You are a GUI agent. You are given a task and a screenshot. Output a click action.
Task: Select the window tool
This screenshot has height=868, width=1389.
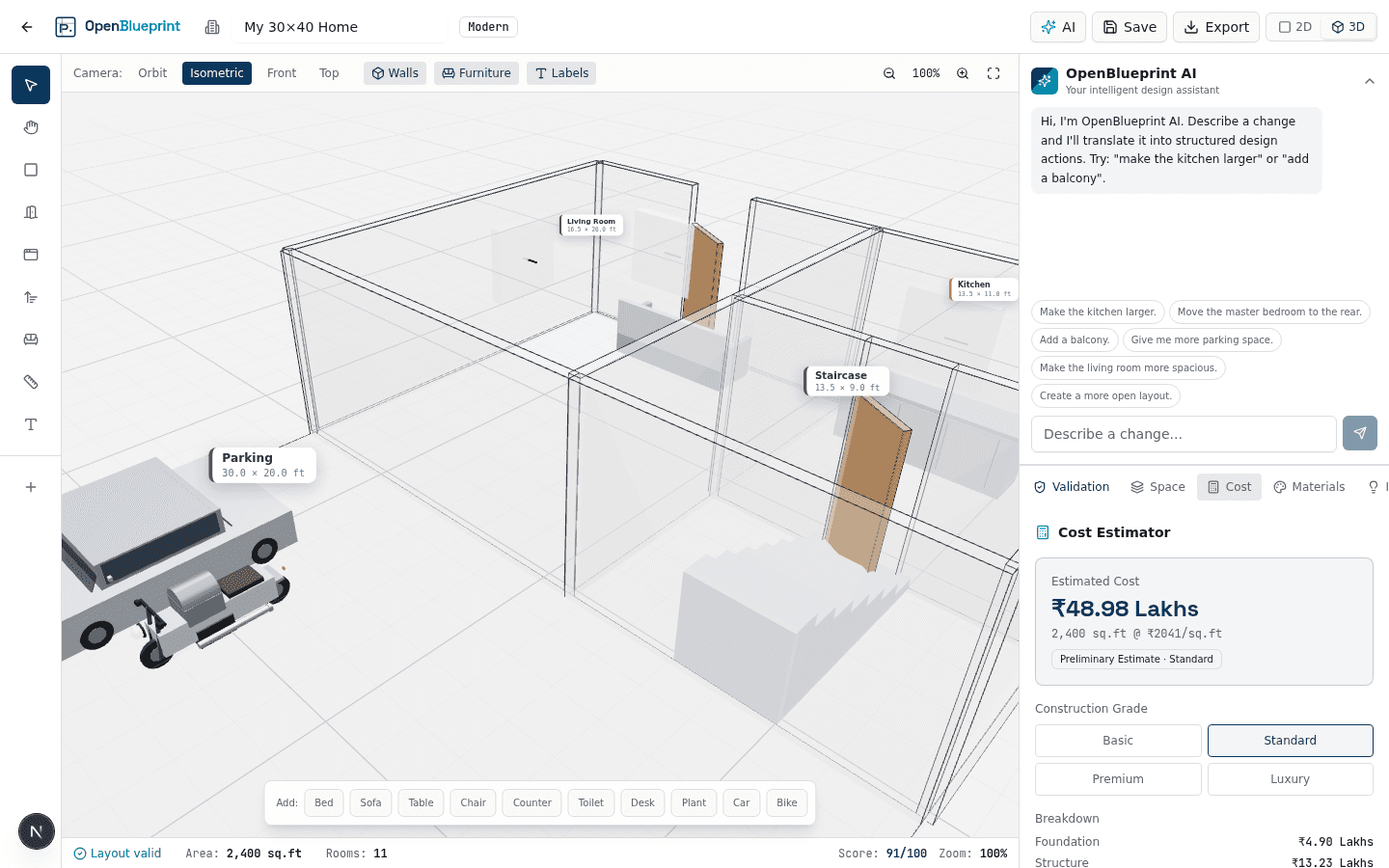(31, 255)
